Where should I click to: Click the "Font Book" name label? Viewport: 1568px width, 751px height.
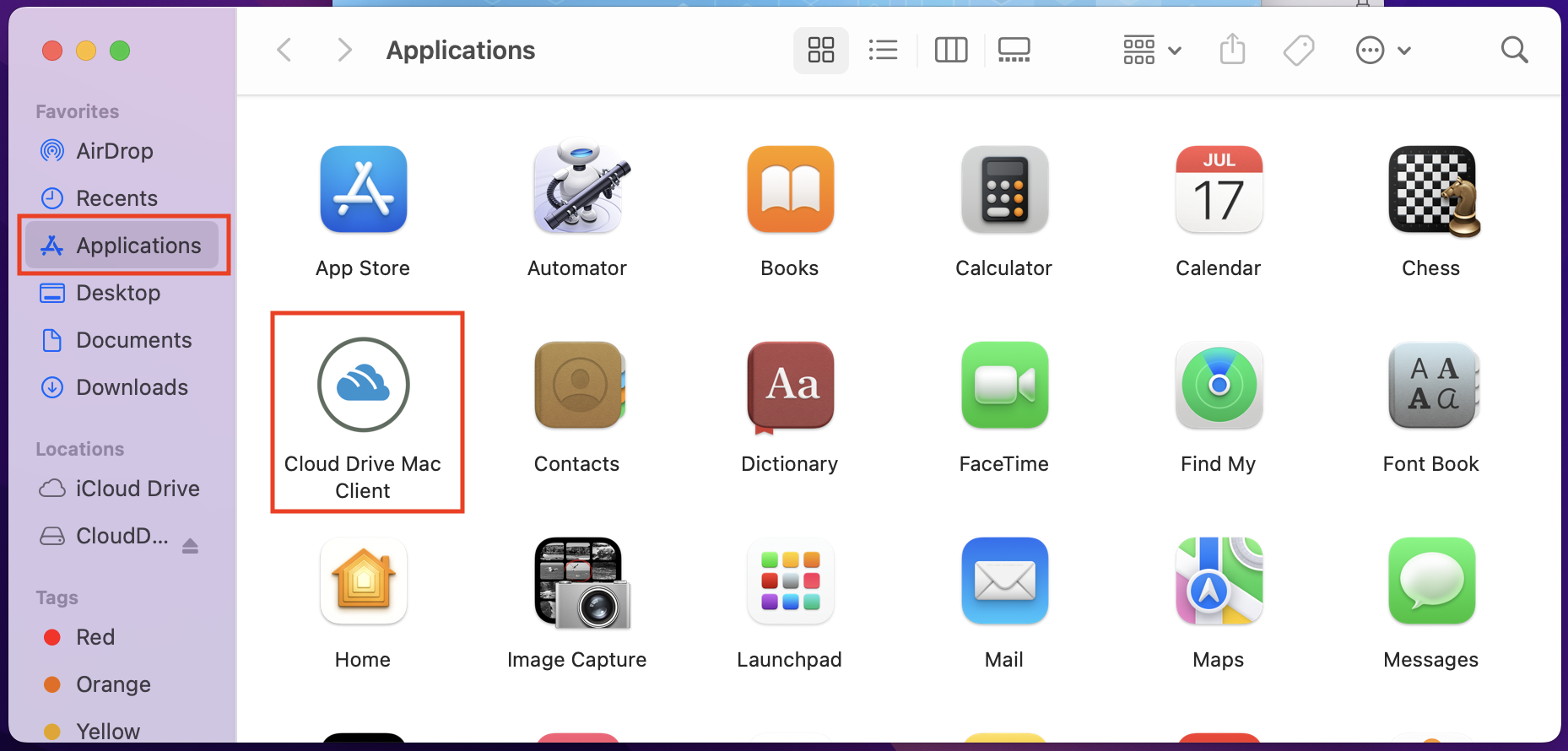coord(1430,464)
